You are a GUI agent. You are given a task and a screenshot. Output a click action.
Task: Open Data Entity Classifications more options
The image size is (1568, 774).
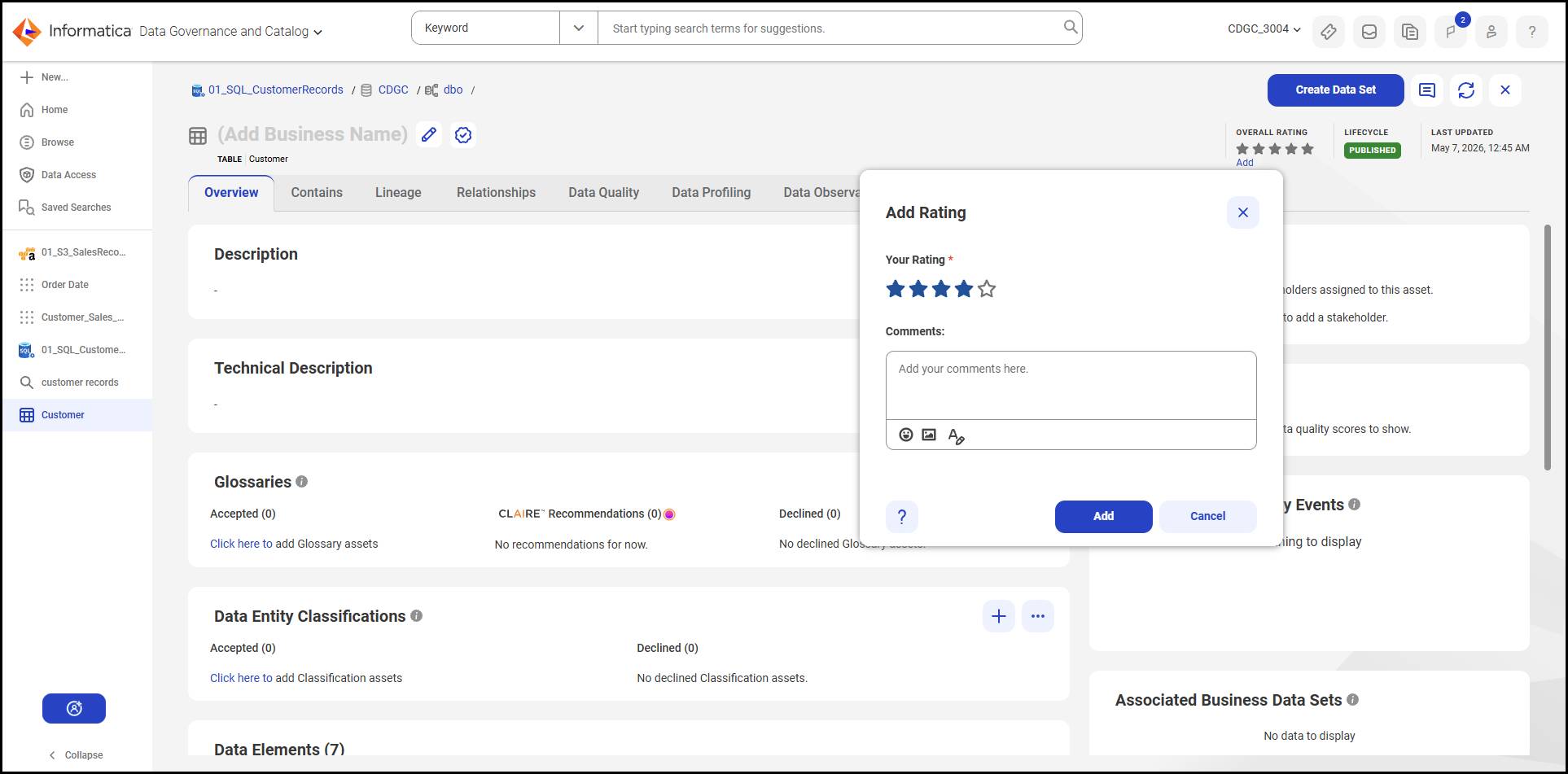(1038, 616)
